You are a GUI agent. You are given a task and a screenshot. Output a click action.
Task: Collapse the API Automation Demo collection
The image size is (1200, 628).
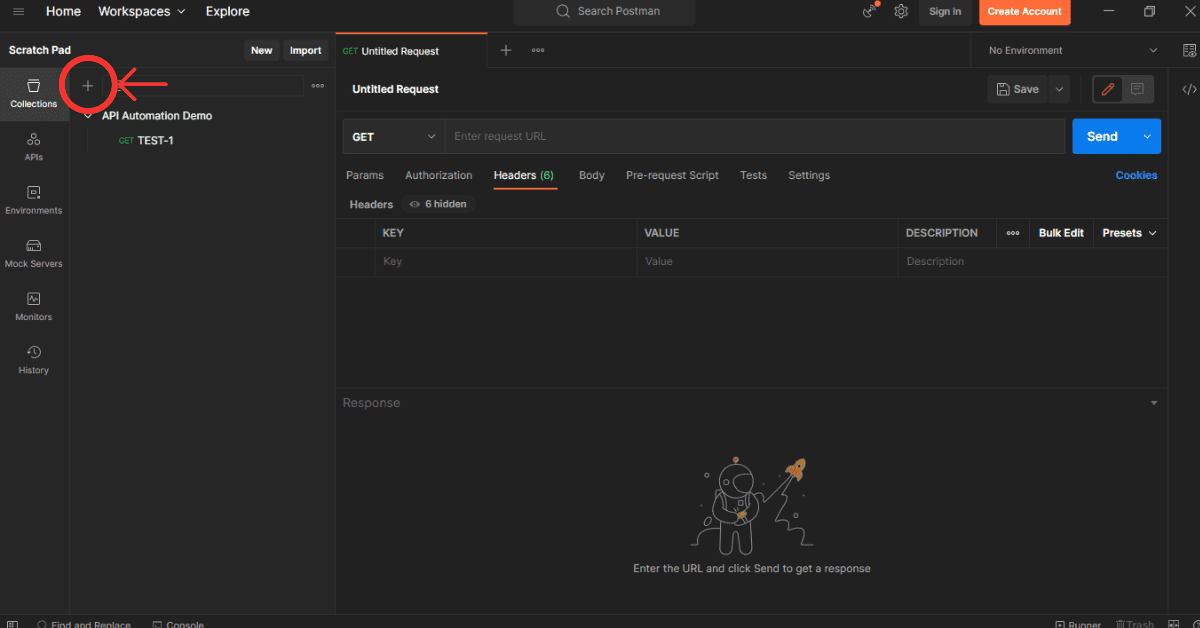[x=89, y=116]
